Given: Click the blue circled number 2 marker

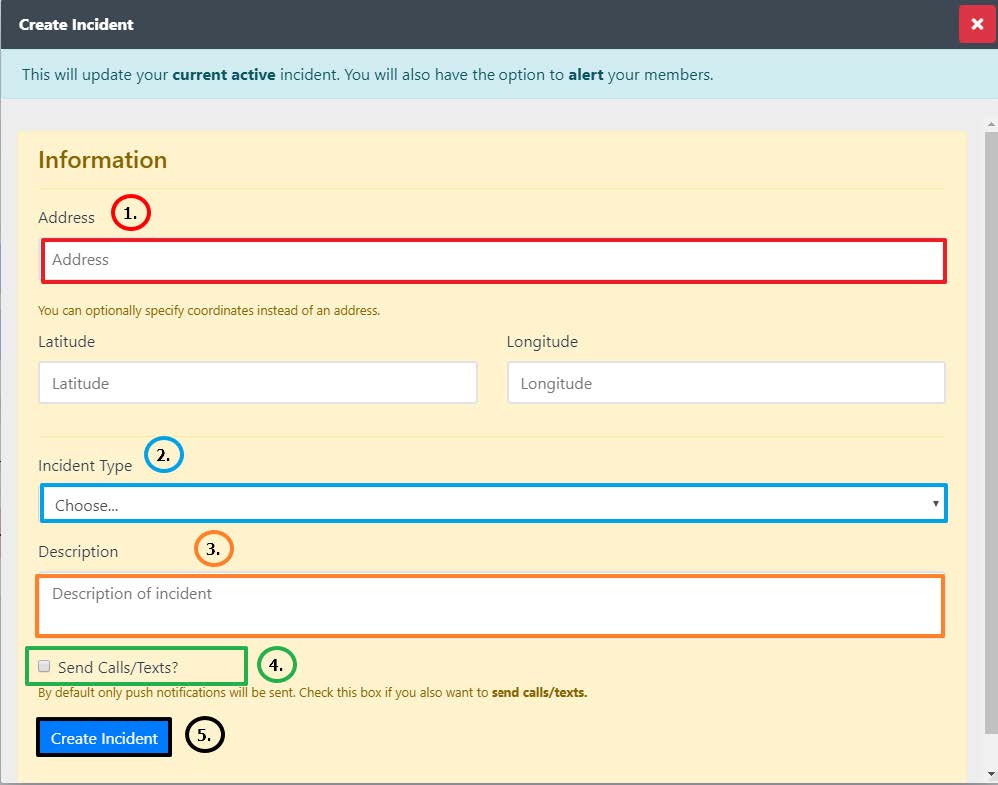Looking at the screenshot, I should coord(164,455).
